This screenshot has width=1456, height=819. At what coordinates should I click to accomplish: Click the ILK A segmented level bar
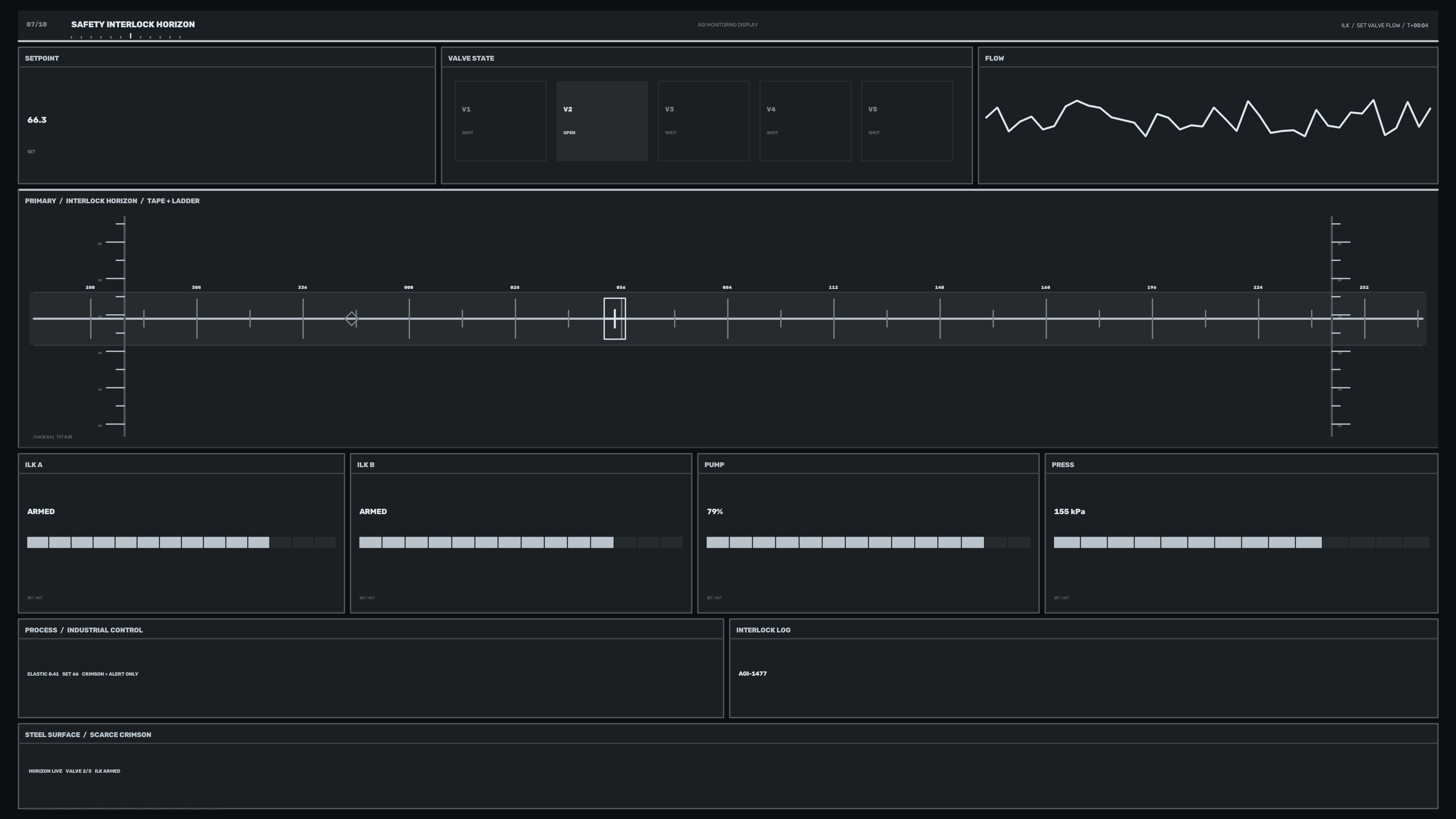point(182,543)
